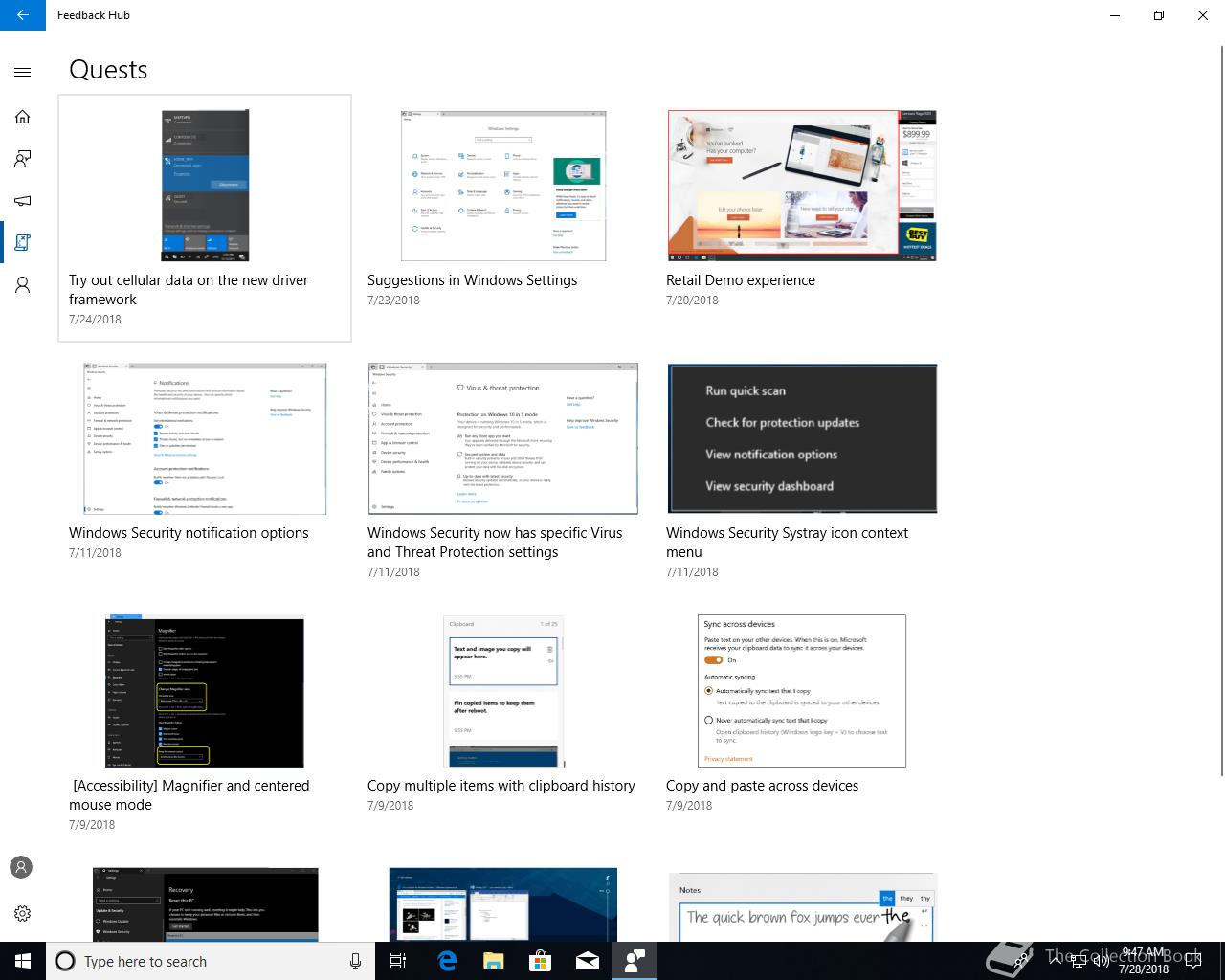This screenshot has width=1225, height=980.
Task: Open the Sync across devices thumbnail
Action: point(802,691)
